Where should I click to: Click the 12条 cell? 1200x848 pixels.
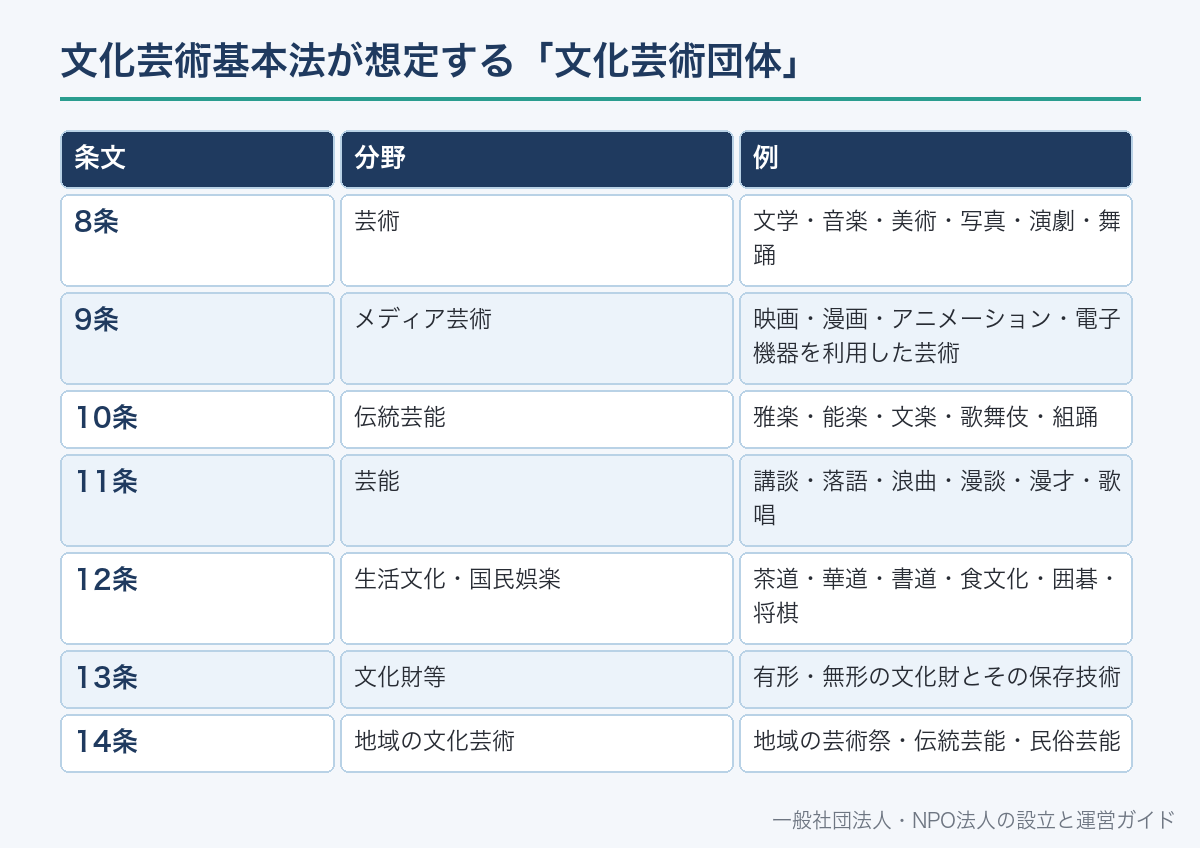point(197,598)
